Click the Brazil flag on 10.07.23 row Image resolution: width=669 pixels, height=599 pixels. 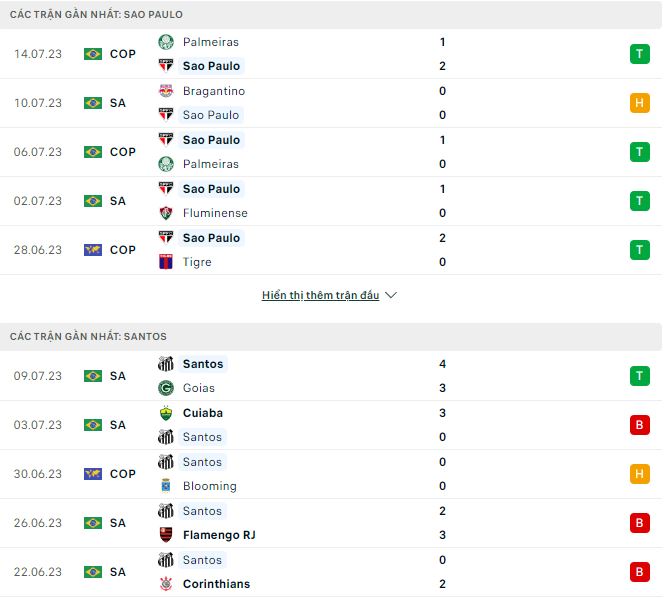(93, 103)
